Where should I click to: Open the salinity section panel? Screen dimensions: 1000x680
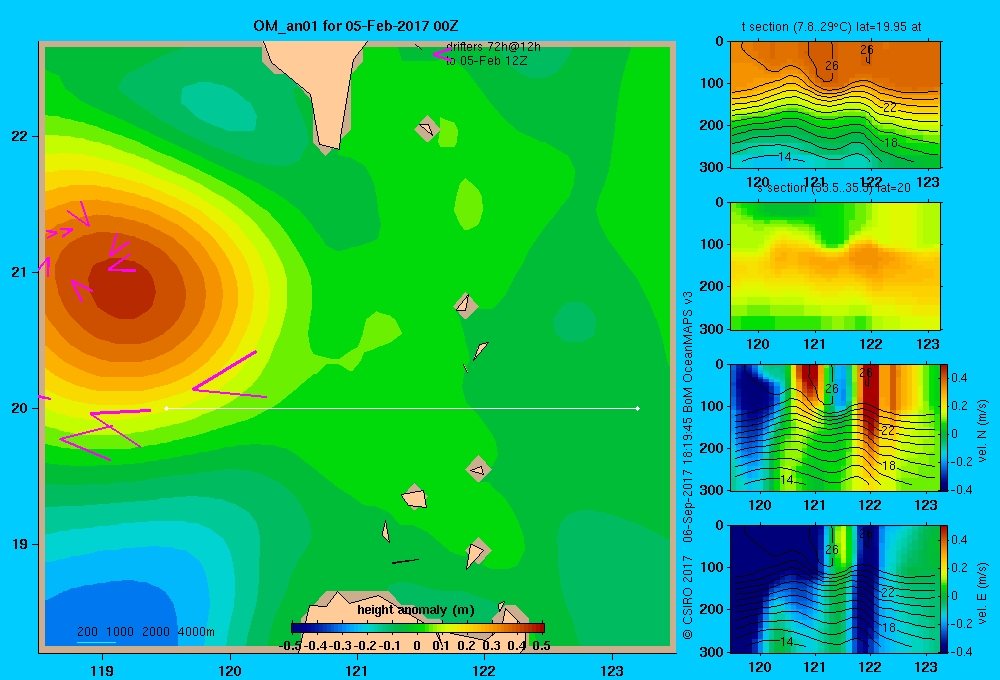point(835,265)
